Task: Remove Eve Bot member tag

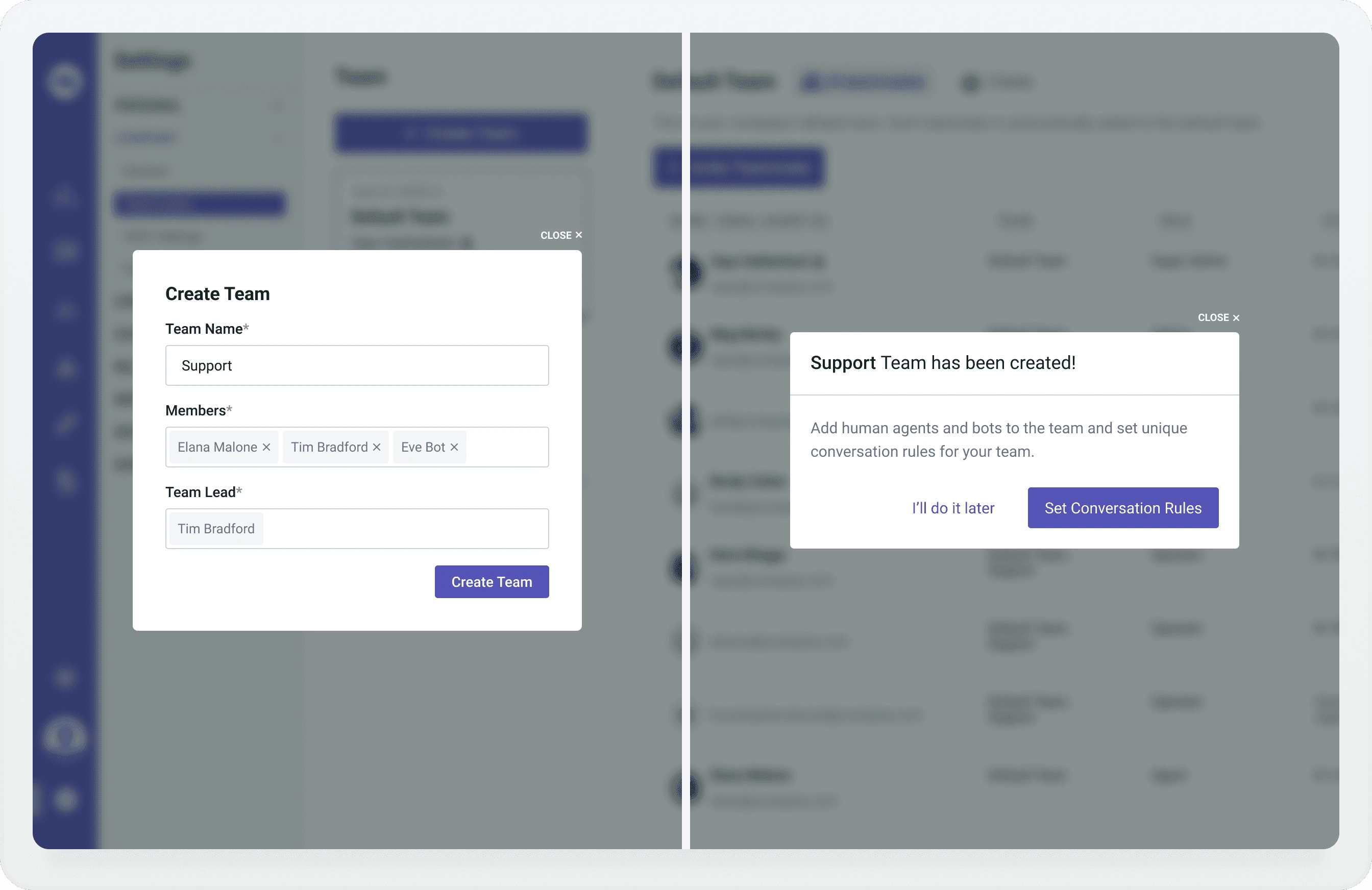Action: (x=454, y=448)
